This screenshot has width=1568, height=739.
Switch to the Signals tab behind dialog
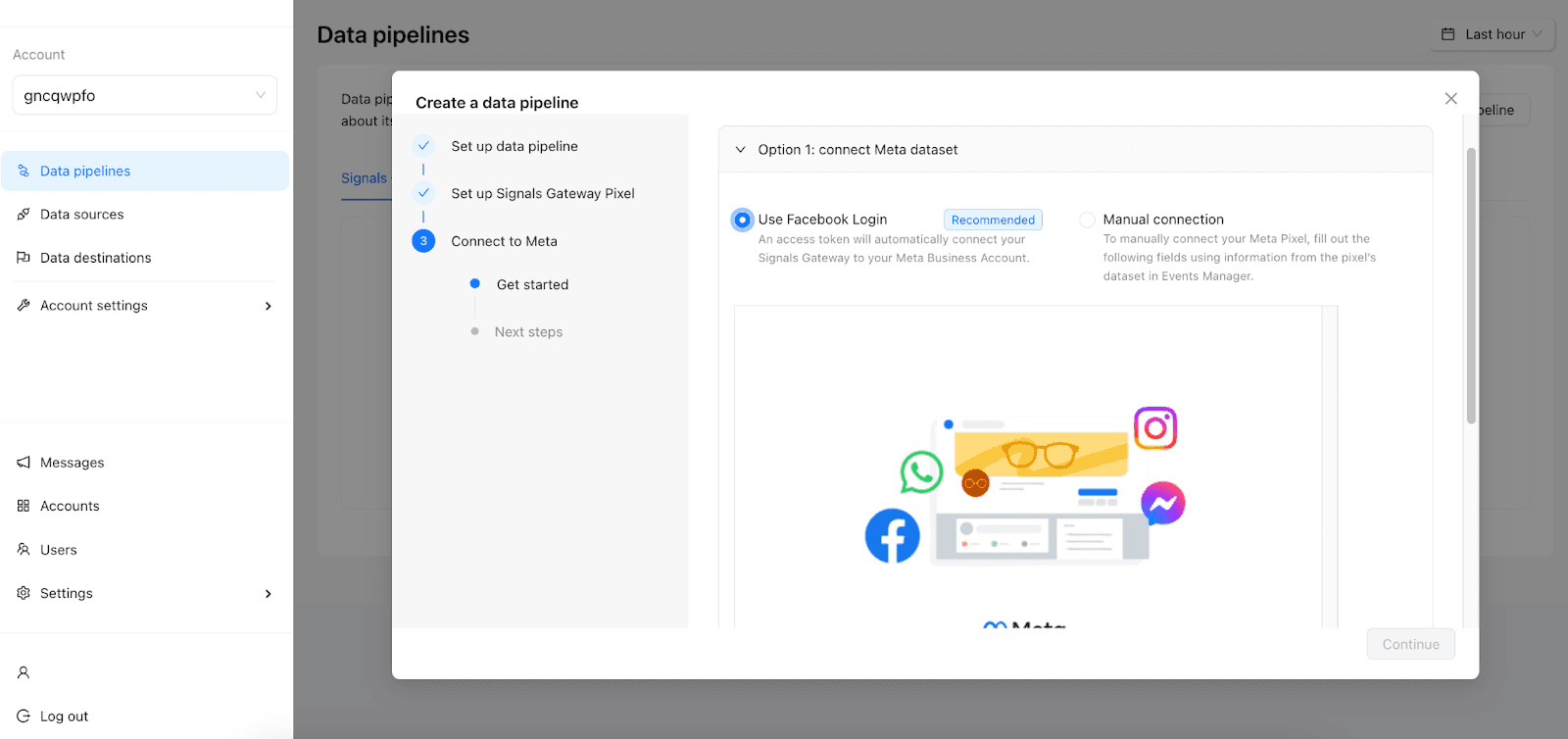[x=365, y=178]
